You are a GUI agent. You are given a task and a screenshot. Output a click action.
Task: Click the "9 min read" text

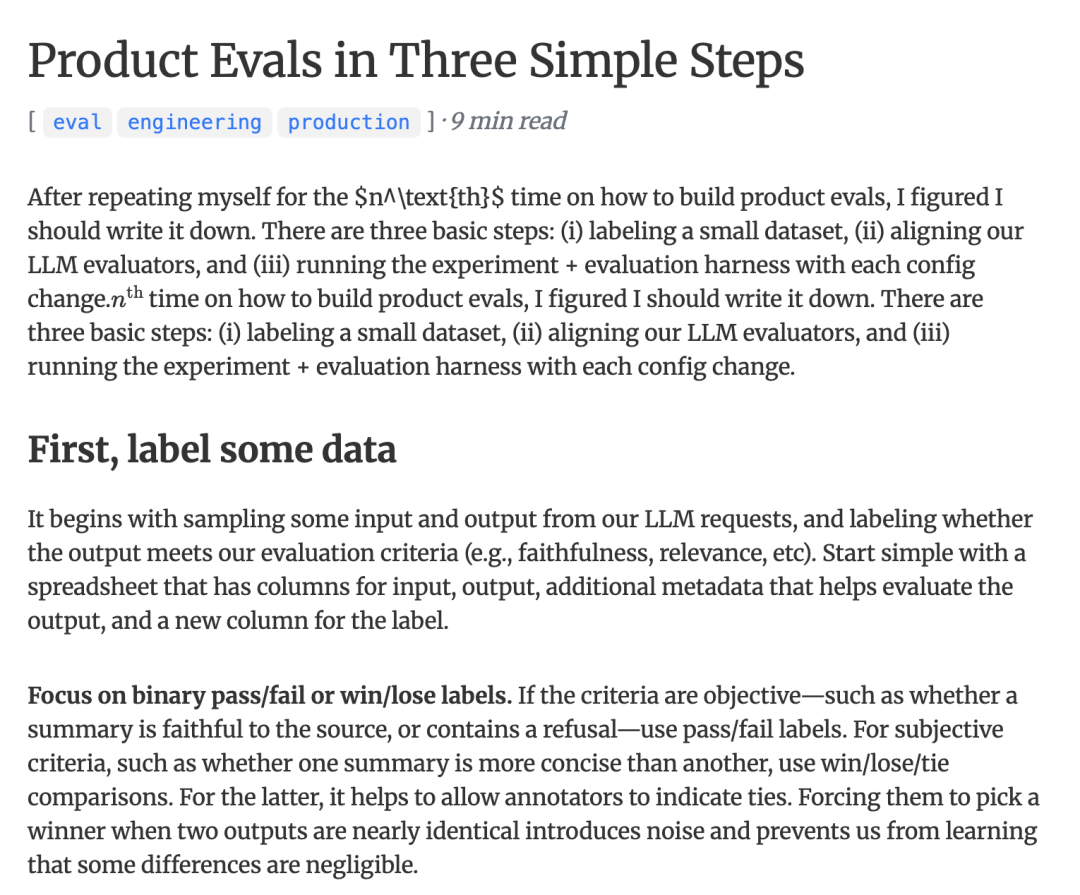pyautogui.click(x=508, y=121)
